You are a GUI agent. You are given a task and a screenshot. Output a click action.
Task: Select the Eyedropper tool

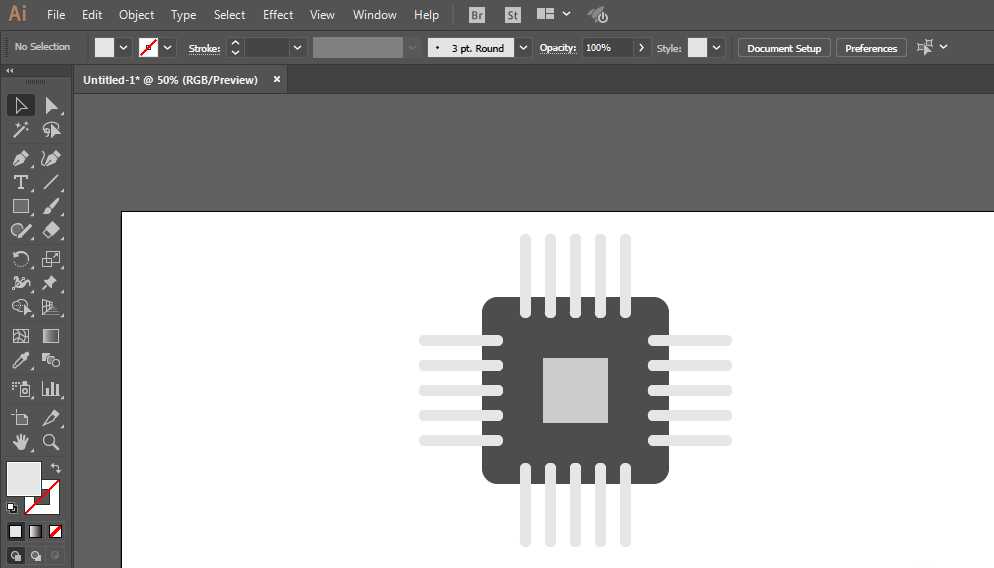[20, 361]
